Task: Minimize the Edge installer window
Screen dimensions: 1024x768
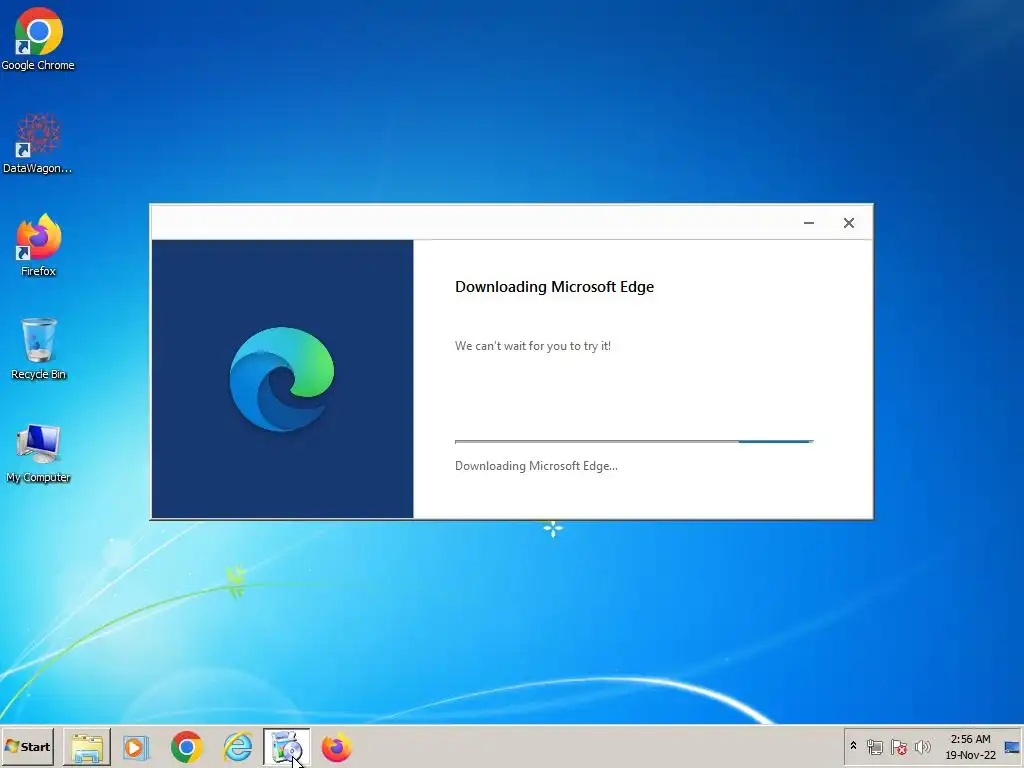Action: pos(808,223)
